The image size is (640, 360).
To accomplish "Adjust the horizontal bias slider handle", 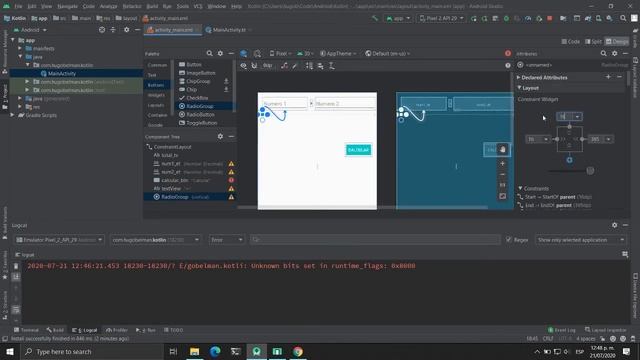I will 590,171.
